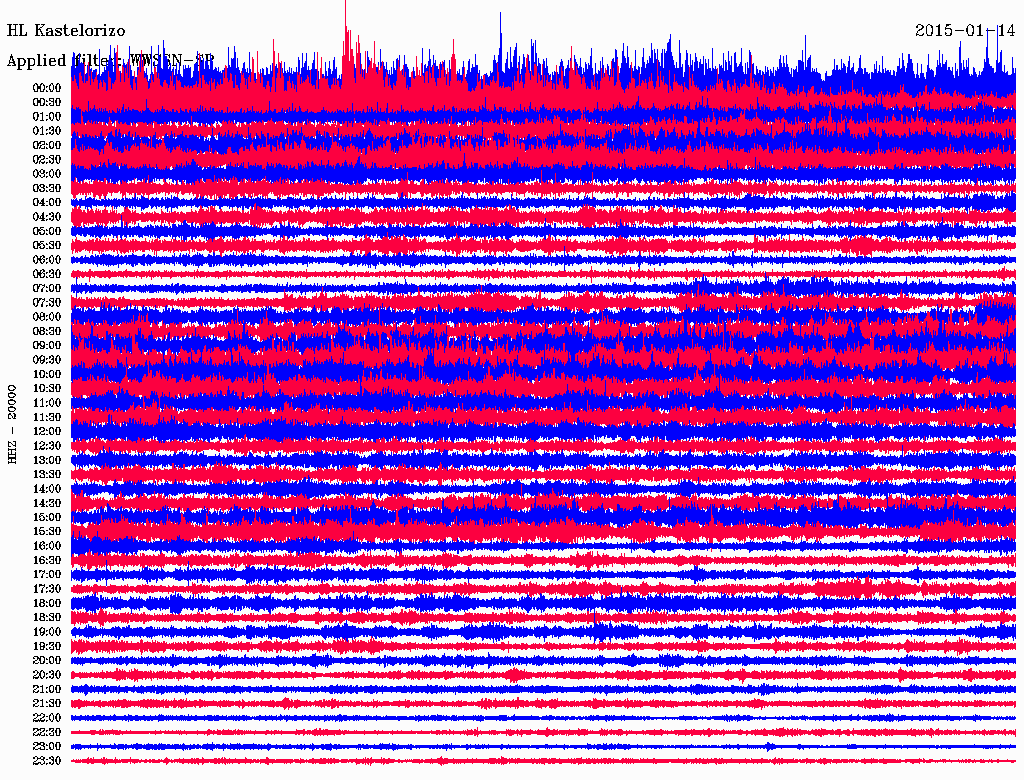The width and height of the screenshot is (1024, 780).
Task: Select the 08:00 time label
Action: pyautogui.click(x=47, y=317)
